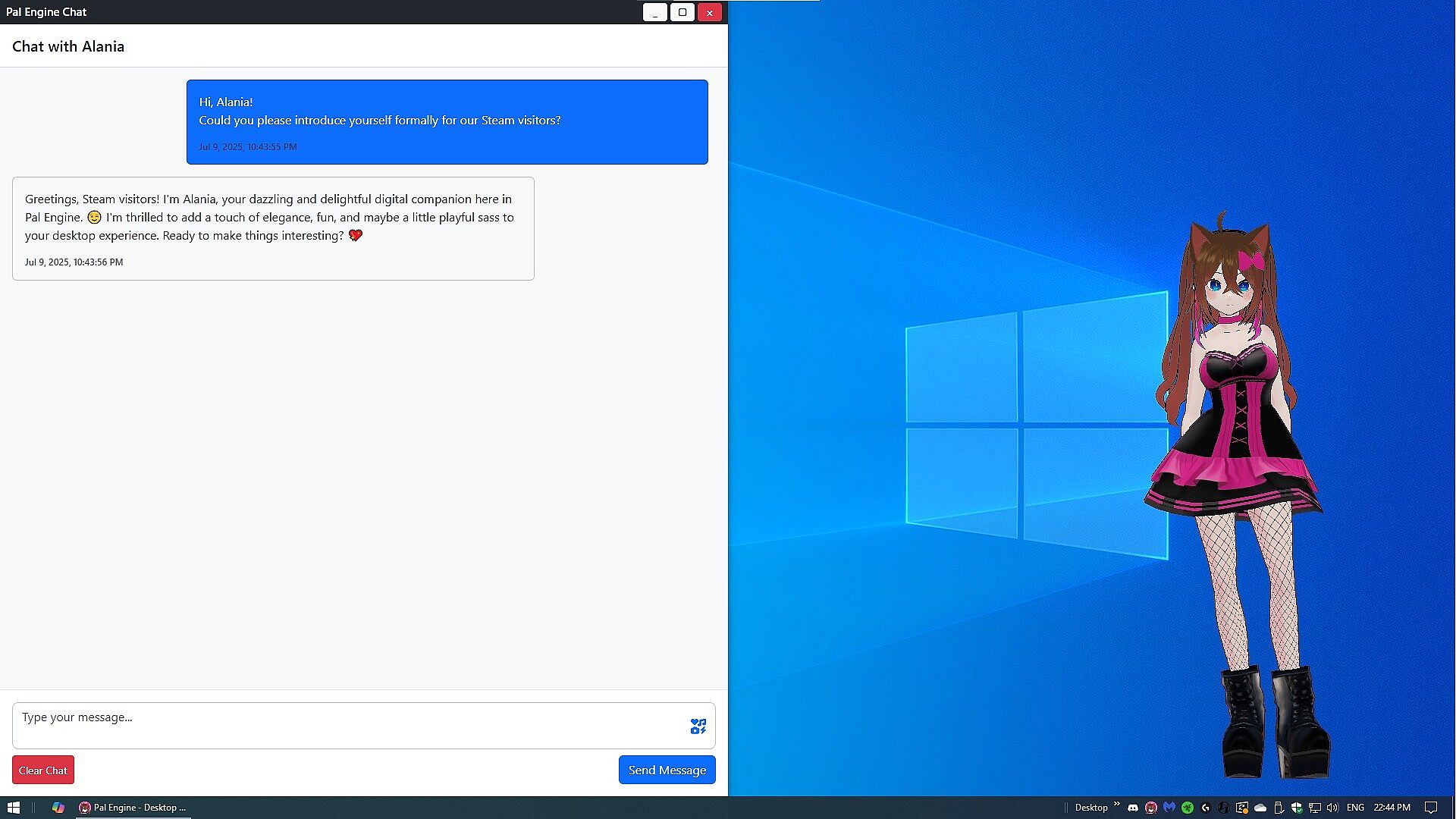Open the Windows Start menu
This screenshot has width=1456, height=819.
[x=13, y=808]
